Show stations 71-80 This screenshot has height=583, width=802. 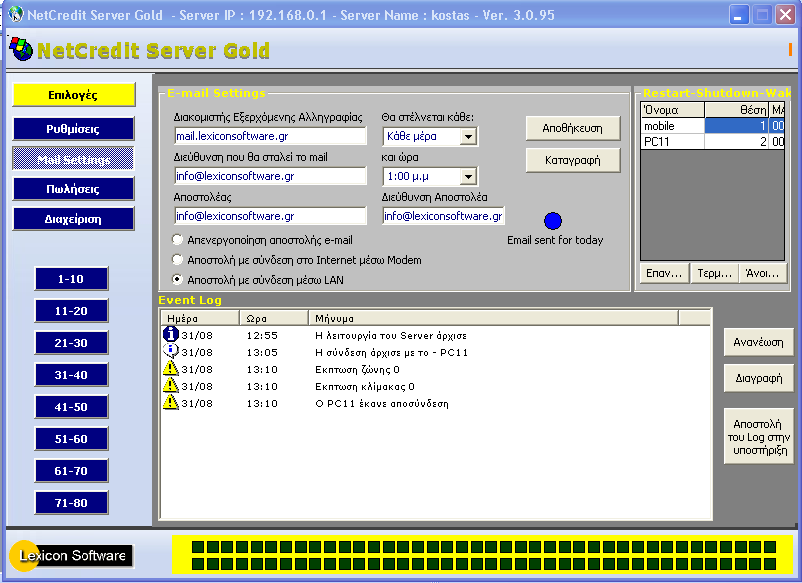[x=71, y=503]
